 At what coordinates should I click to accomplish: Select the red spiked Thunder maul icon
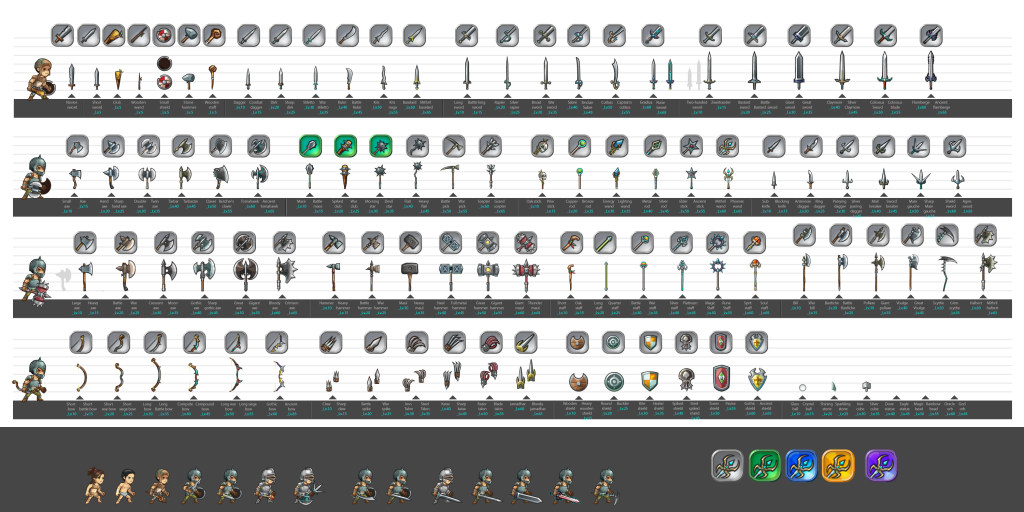coord(526,242)
